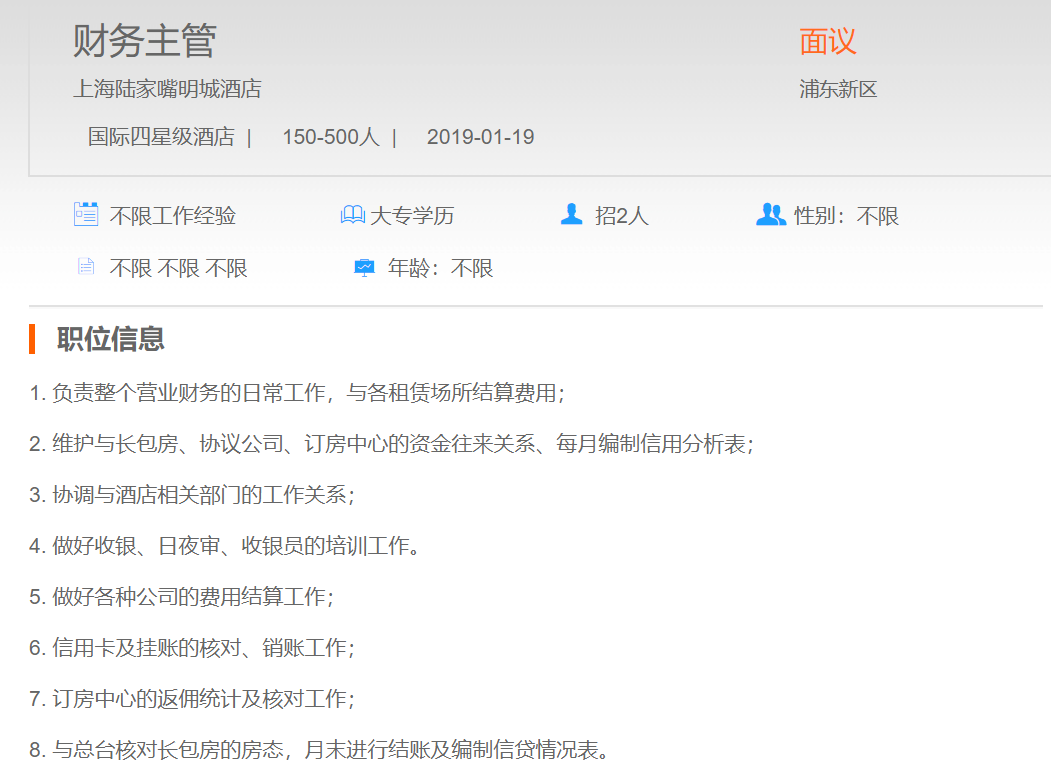
Task: Click the two-person icon beside 性别
Action: [770, 214]
